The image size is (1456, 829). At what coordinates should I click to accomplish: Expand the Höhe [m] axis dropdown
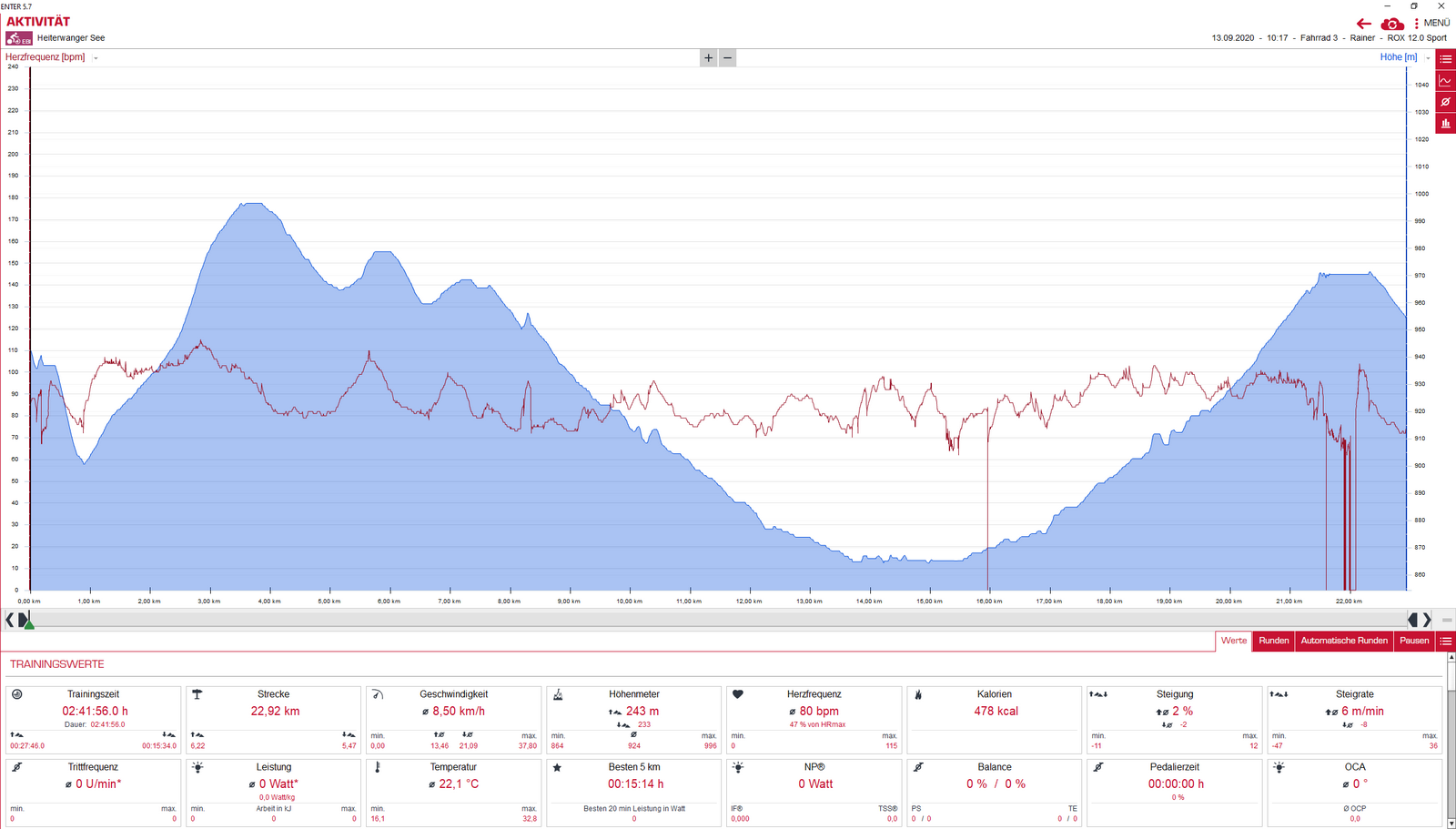[1428, 58]
